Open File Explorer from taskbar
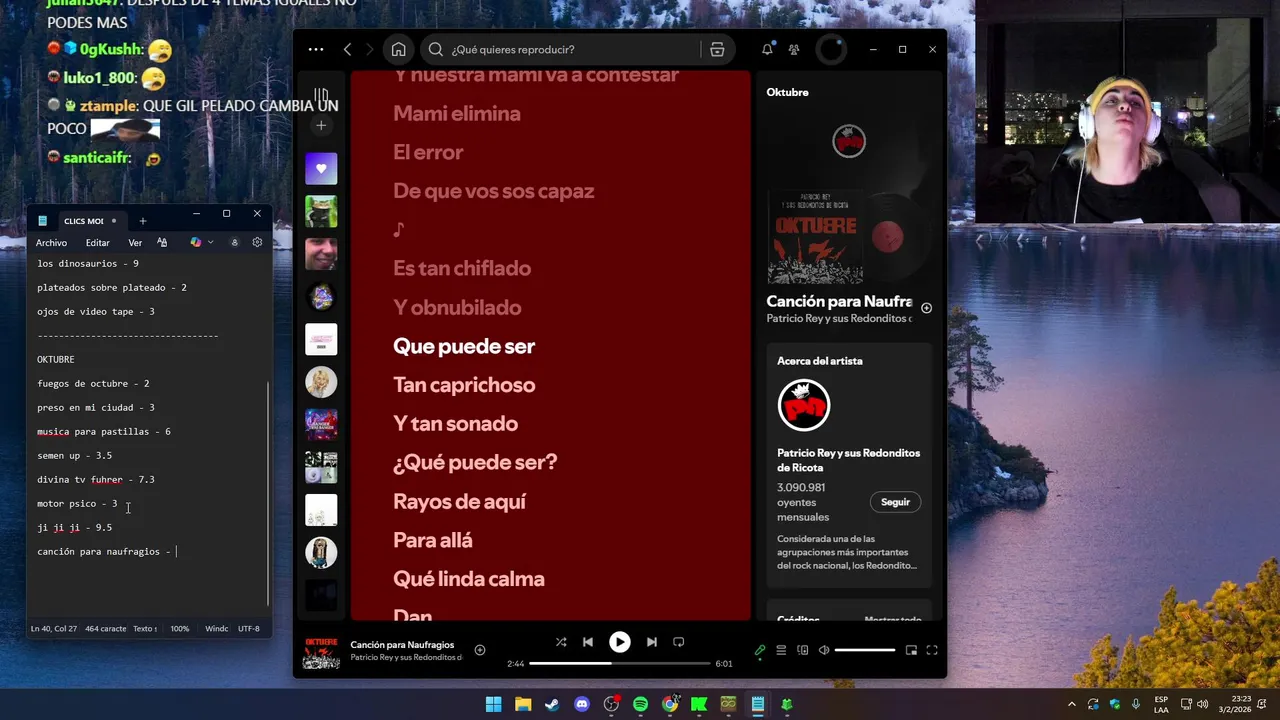Image resolution: width=1280 pixels, height=720 pixels. [523, 704]
